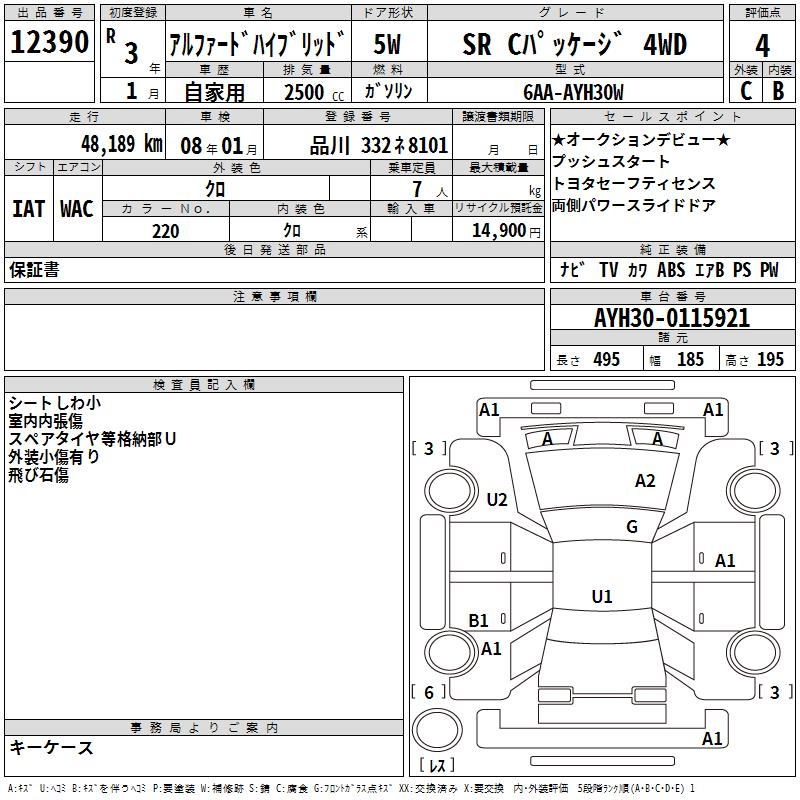Select the G windshield marker on the diagram

coord(631,527)
